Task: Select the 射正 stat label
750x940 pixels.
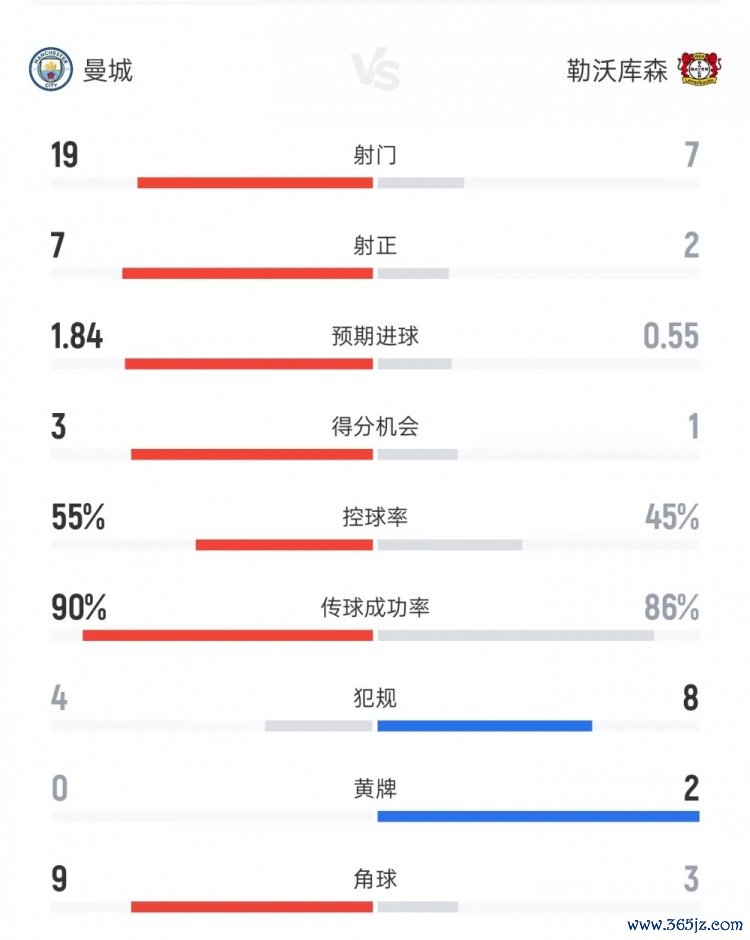Action: 375,245
